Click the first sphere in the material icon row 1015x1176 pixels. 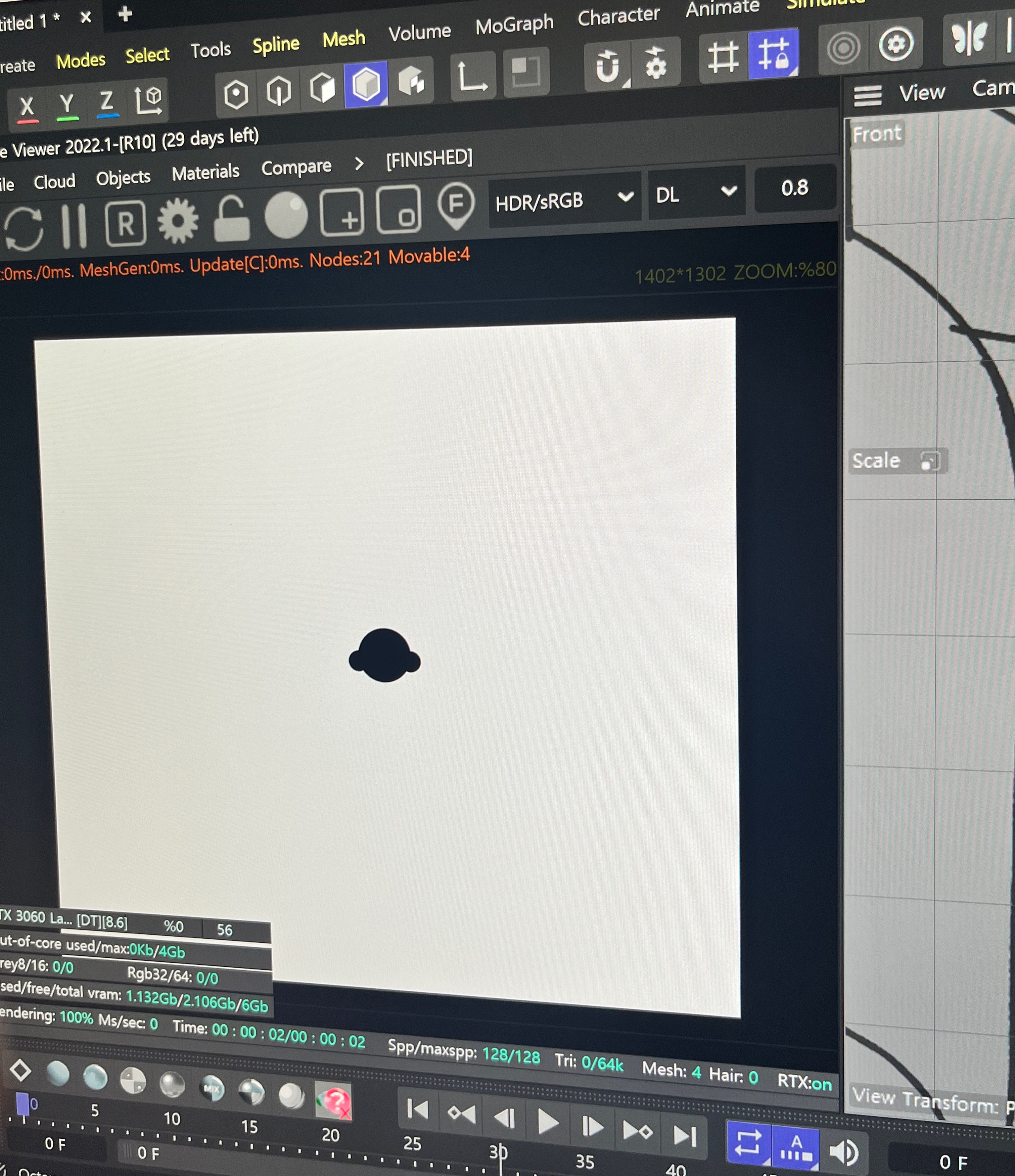57,1074
